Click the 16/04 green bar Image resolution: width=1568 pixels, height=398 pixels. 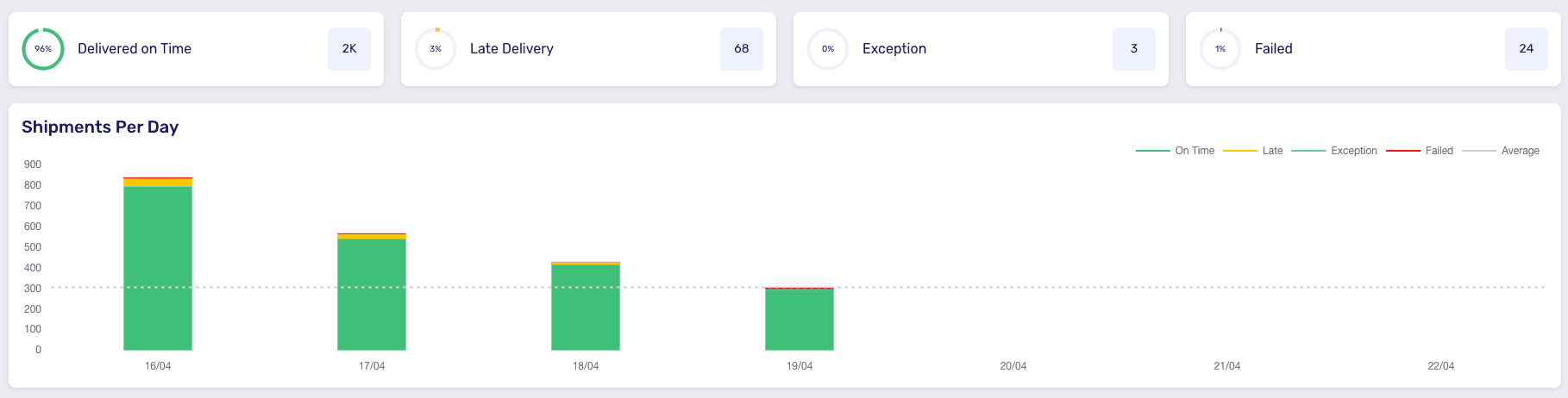[x=158, y=268]
